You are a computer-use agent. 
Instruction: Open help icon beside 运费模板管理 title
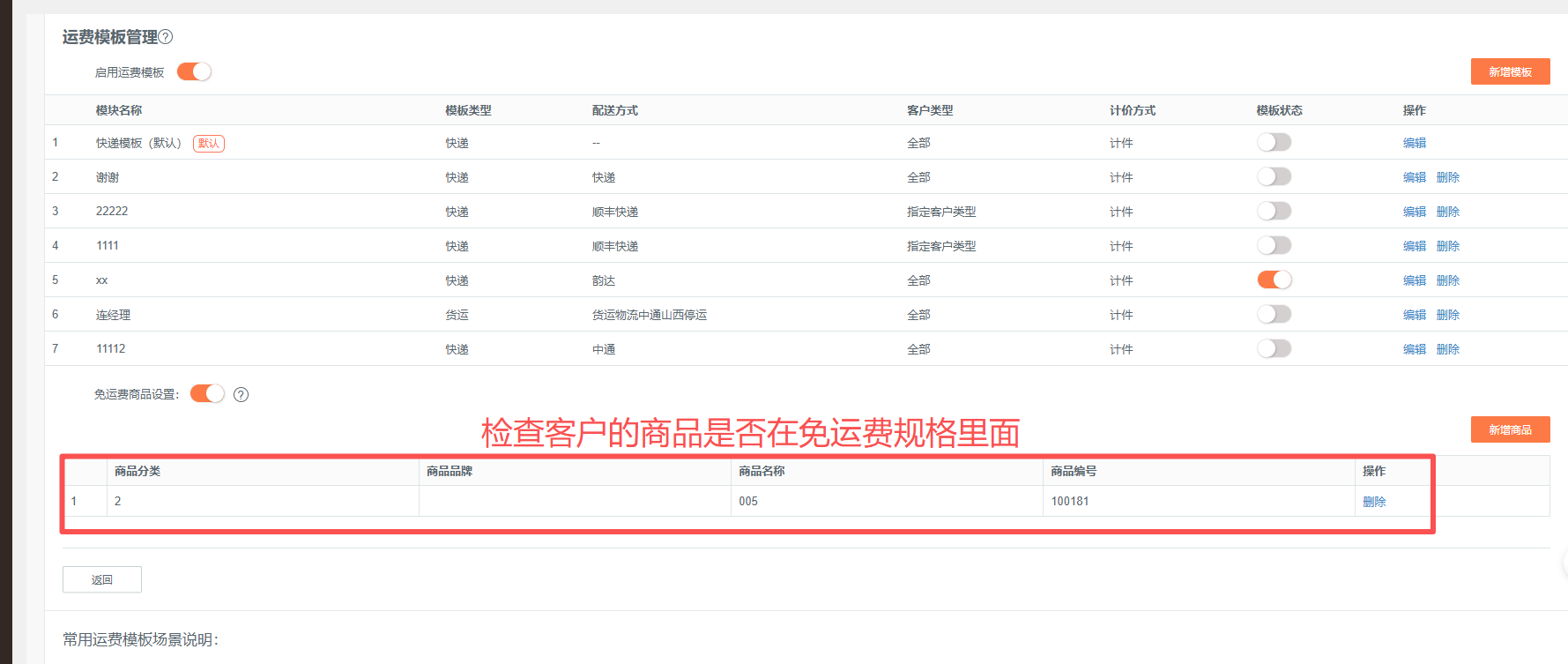pyautogui.click(x=166, y=37)
